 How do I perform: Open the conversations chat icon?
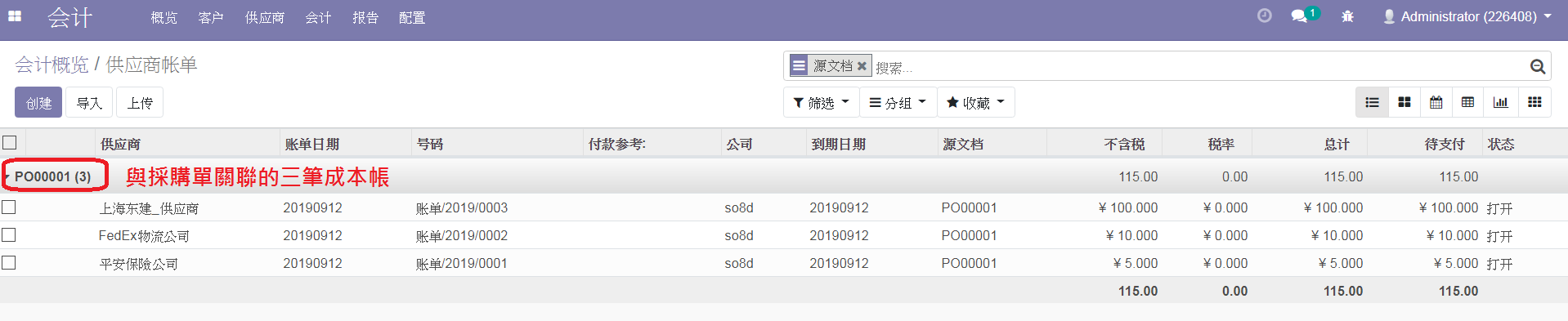(1299, 16)
